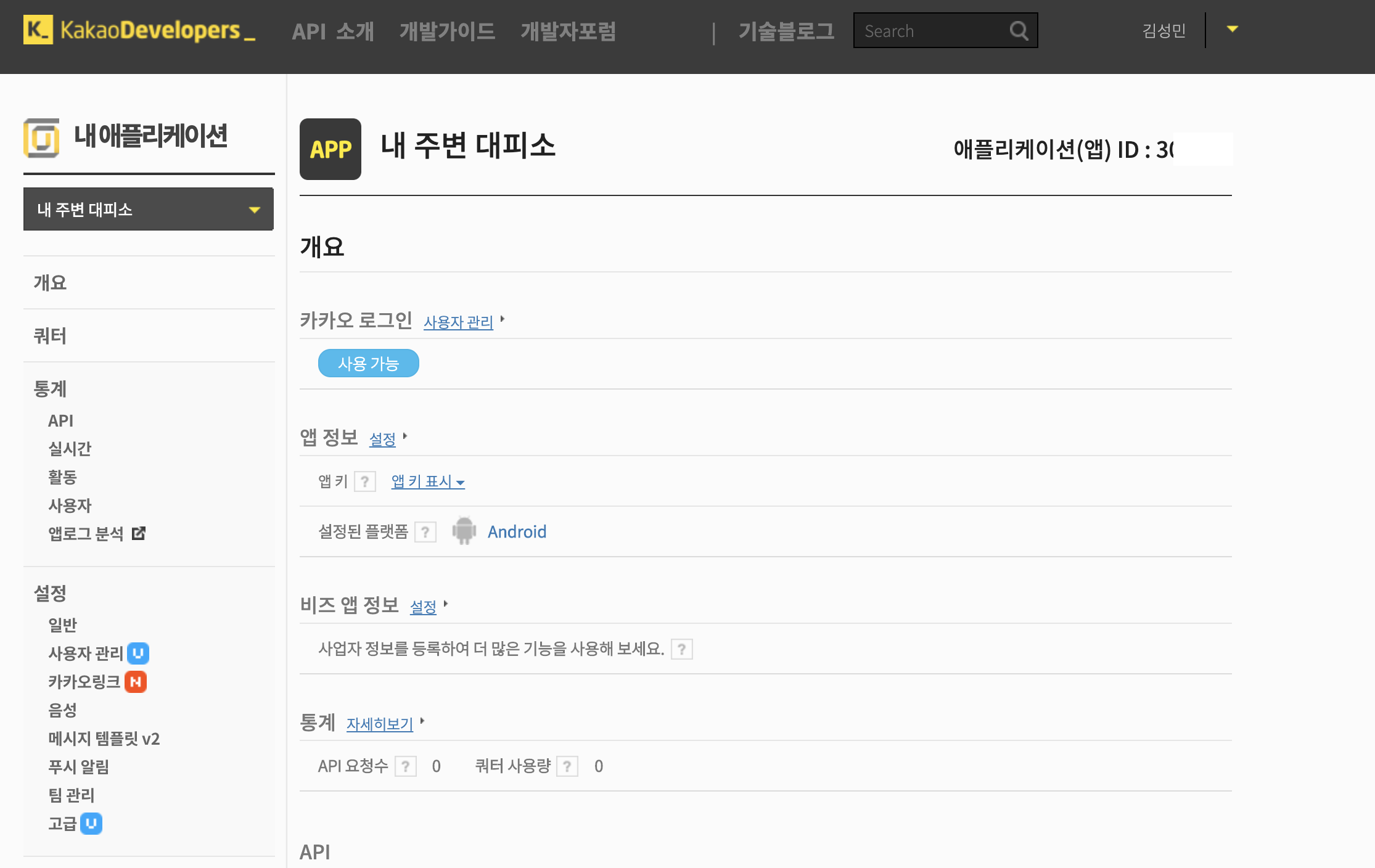Click help icon next to API 요청수
Screen dimensions: 1375x868
point(405,766)
